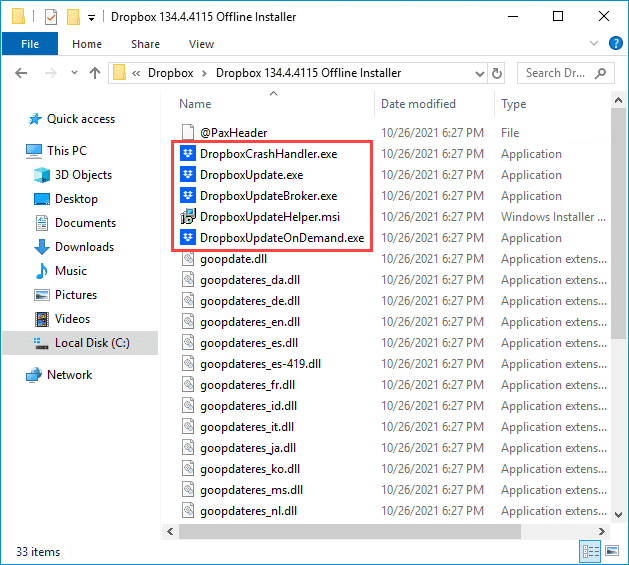Open Explorer help question mark

615,43
